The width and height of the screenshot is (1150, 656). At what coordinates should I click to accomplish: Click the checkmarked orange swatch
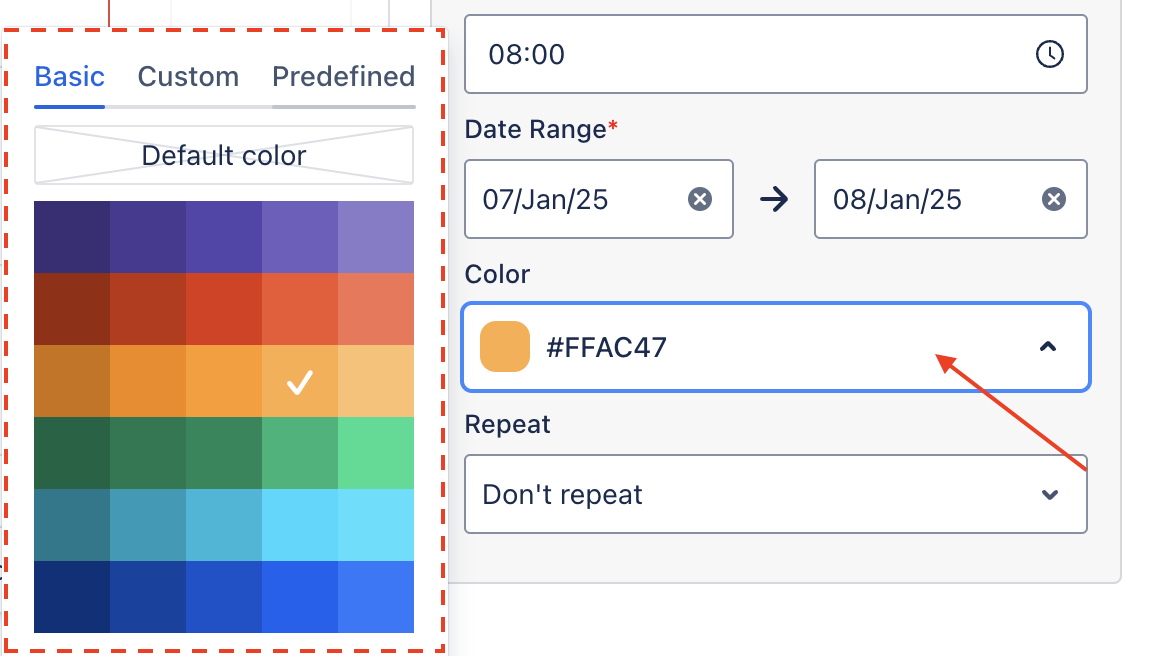coord(300,382)
